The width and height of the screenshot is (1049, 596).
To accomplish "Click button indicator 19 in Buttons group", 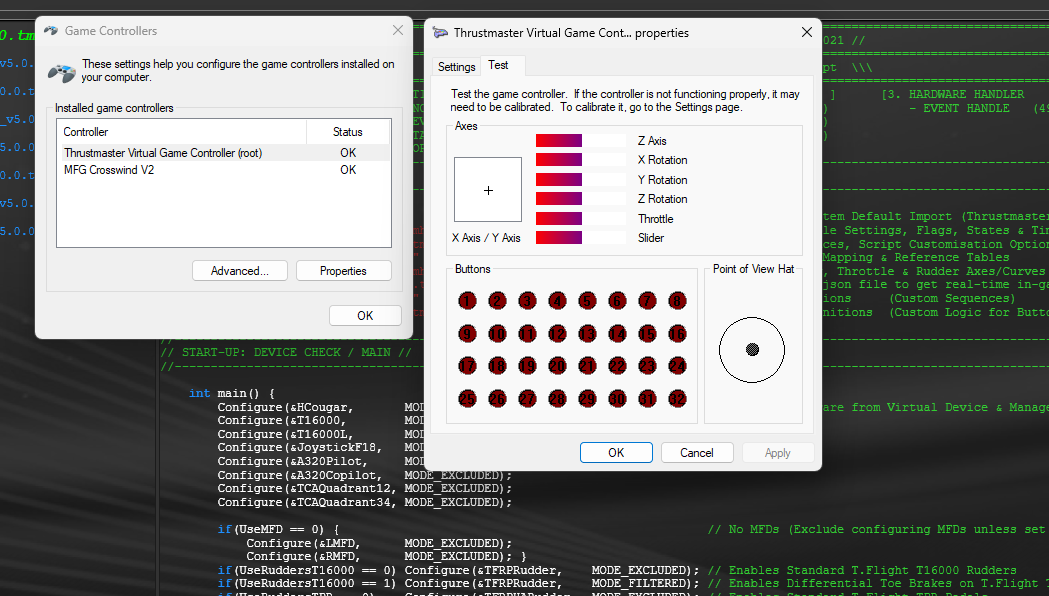I will tap(527, 366).
